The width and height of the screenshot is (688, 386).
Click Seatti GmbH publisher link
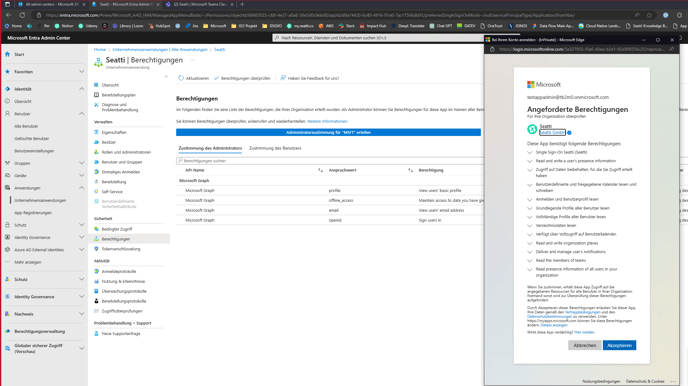tap(552, 132)
